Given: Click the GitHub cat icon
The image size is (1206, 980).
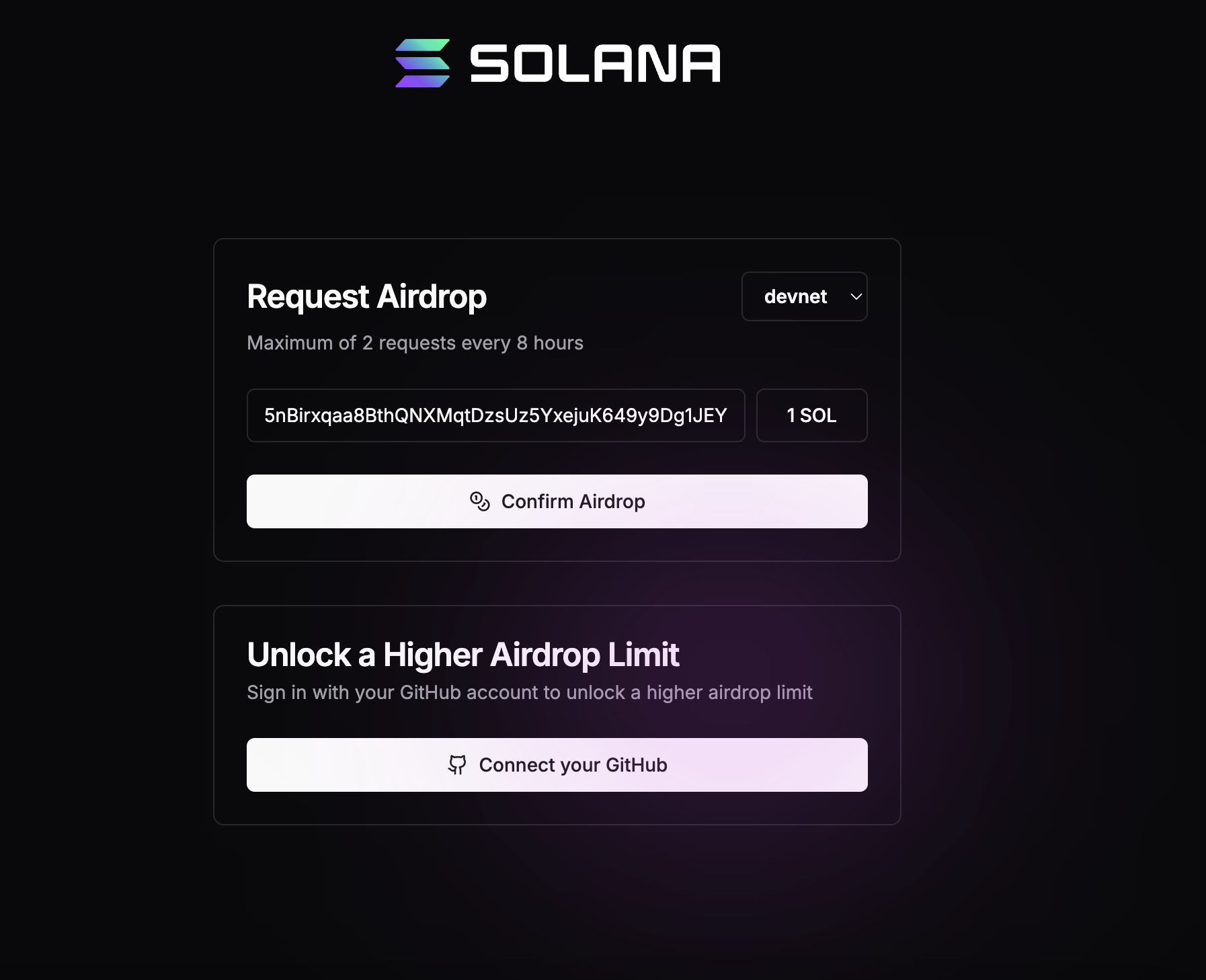Looking at the screenshot, I should click(x=457, y=765).
